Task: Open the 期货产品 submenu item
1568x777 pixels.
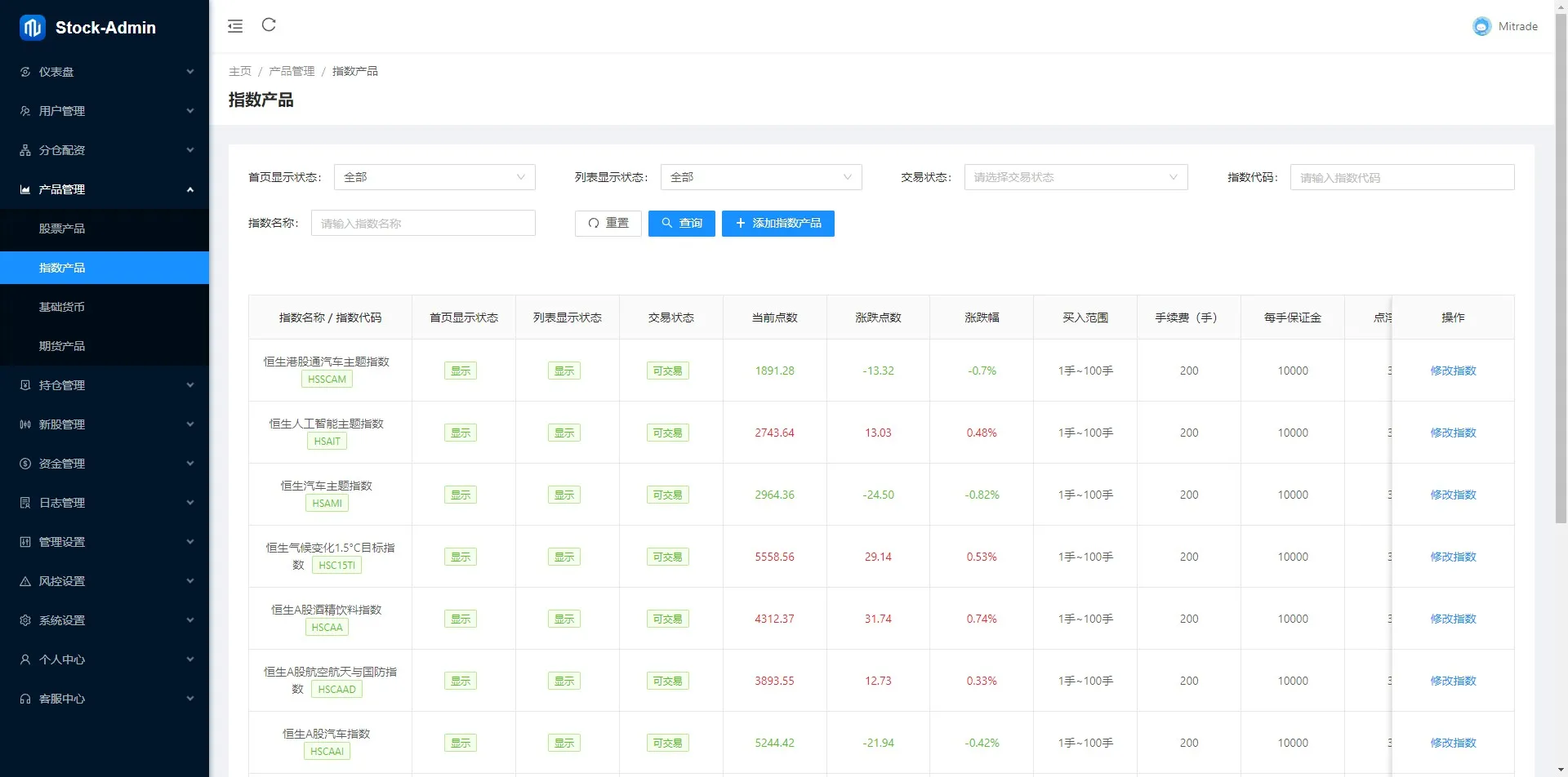Action: (x=62, y=346)
